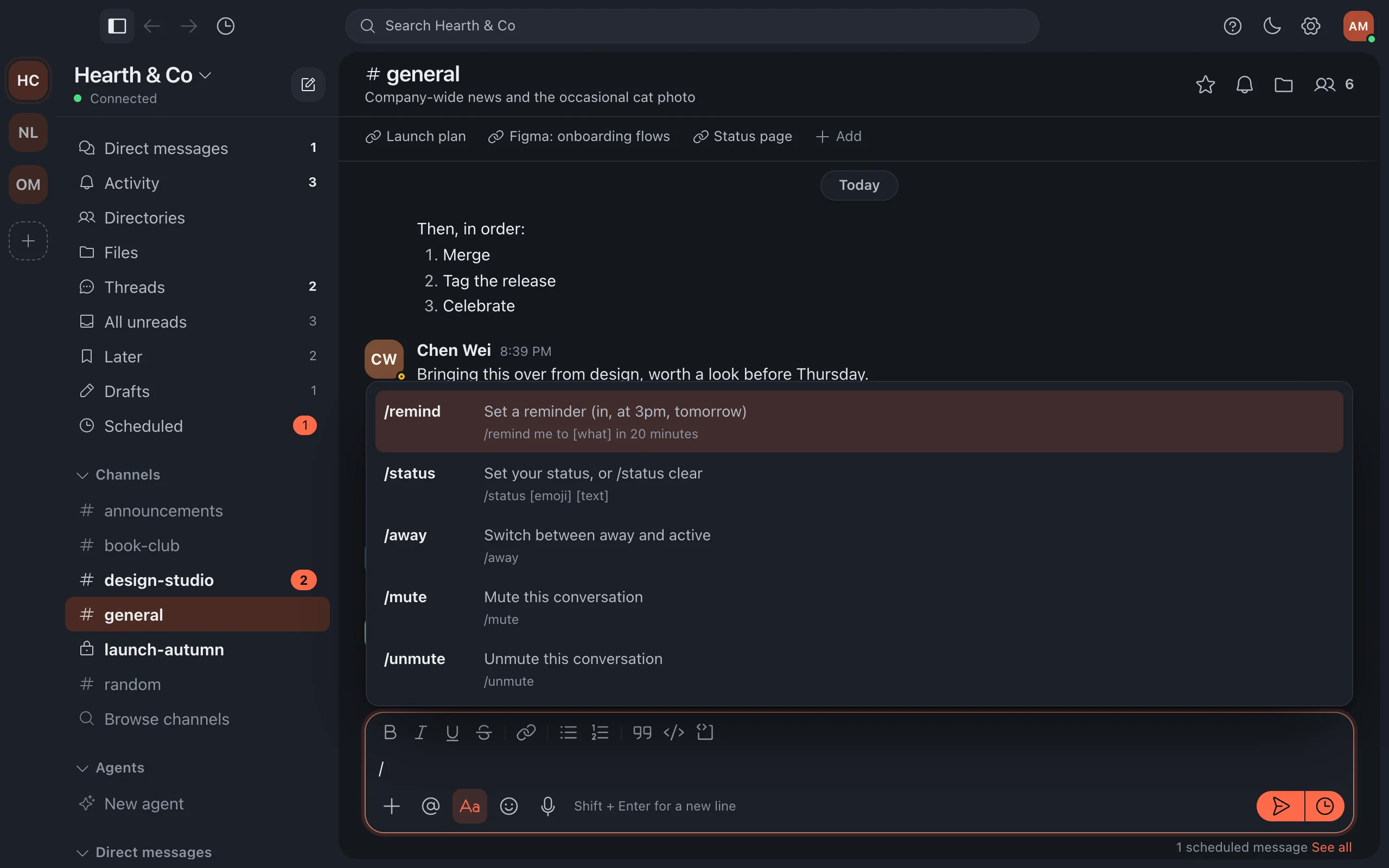
Task: Toggle the sidebar panel icon
Action: click(x=117, y=26)
